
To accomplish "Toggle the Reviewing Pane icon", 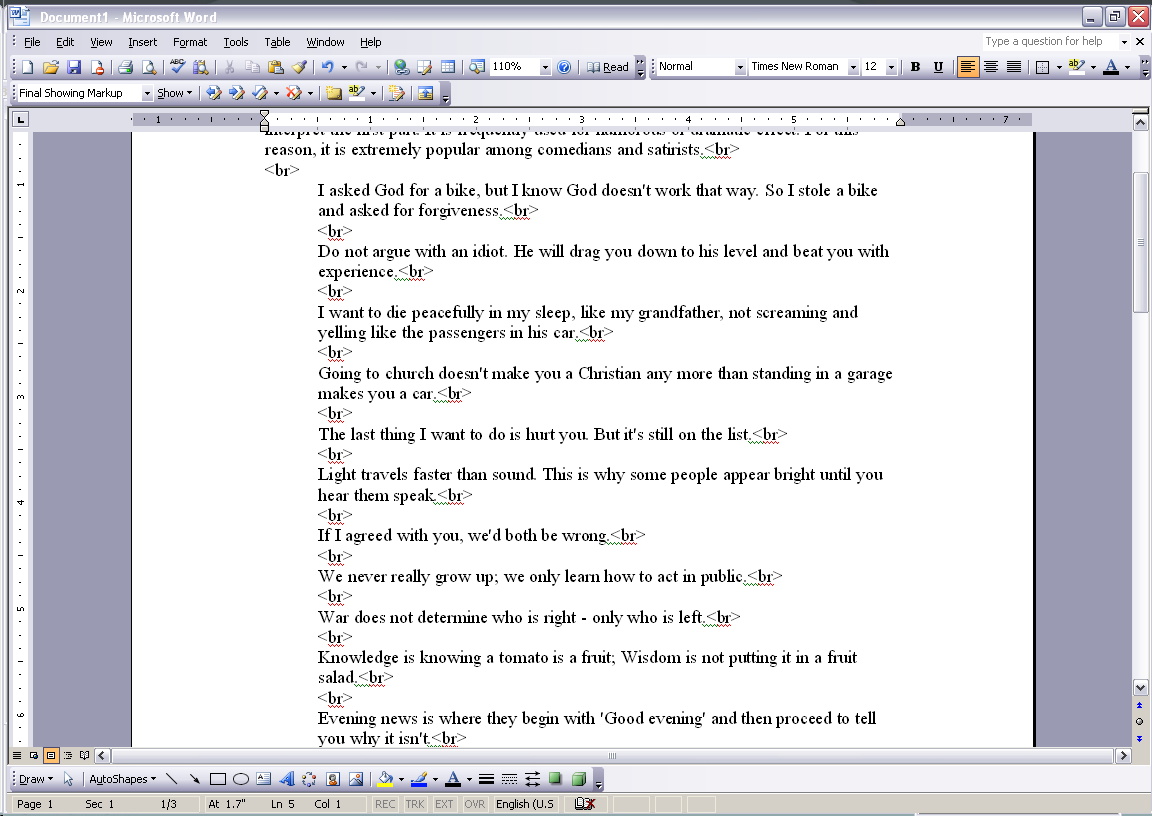I will pyautogui.click(x=425, y=93).
